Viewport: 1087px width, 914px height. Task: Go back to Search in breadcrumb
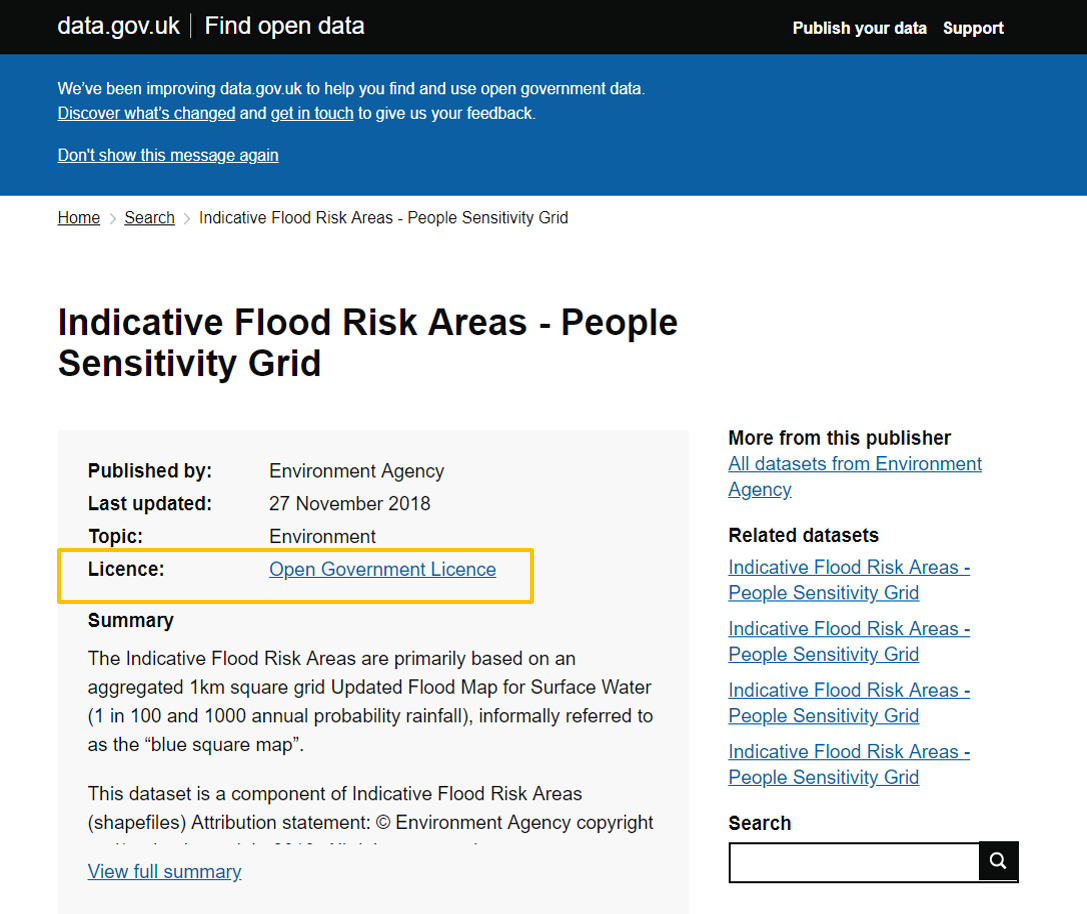[149, 218]
